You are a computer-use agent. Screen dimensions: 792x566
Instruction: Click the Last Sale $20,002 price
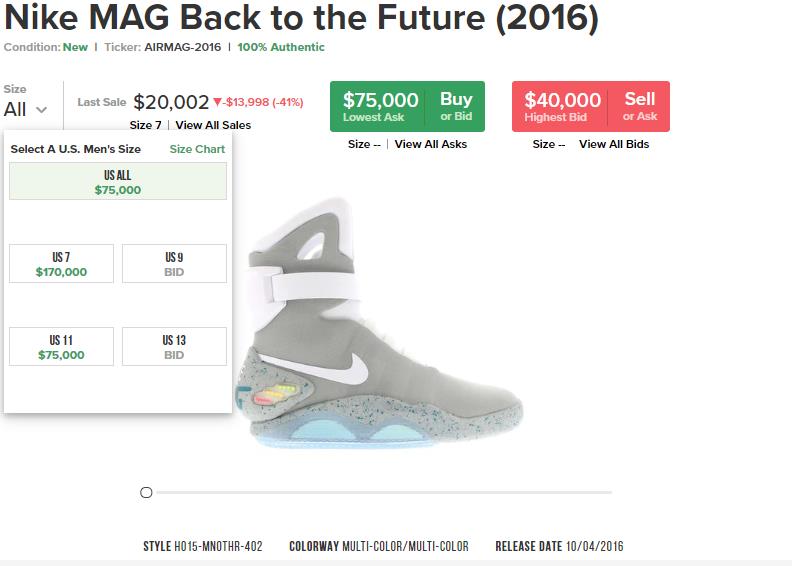(x=171, y=102)
